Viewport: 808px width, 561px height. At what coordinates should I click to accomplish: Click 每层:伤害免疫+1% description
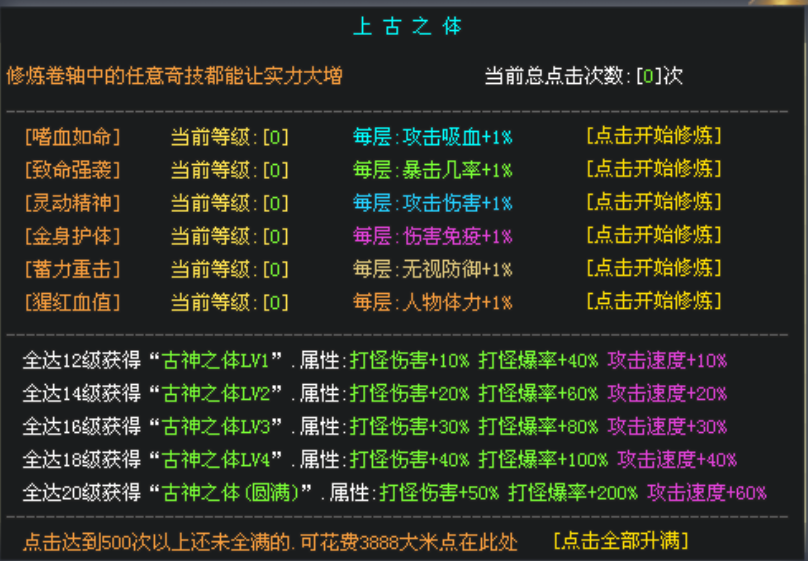pos(432,236)
